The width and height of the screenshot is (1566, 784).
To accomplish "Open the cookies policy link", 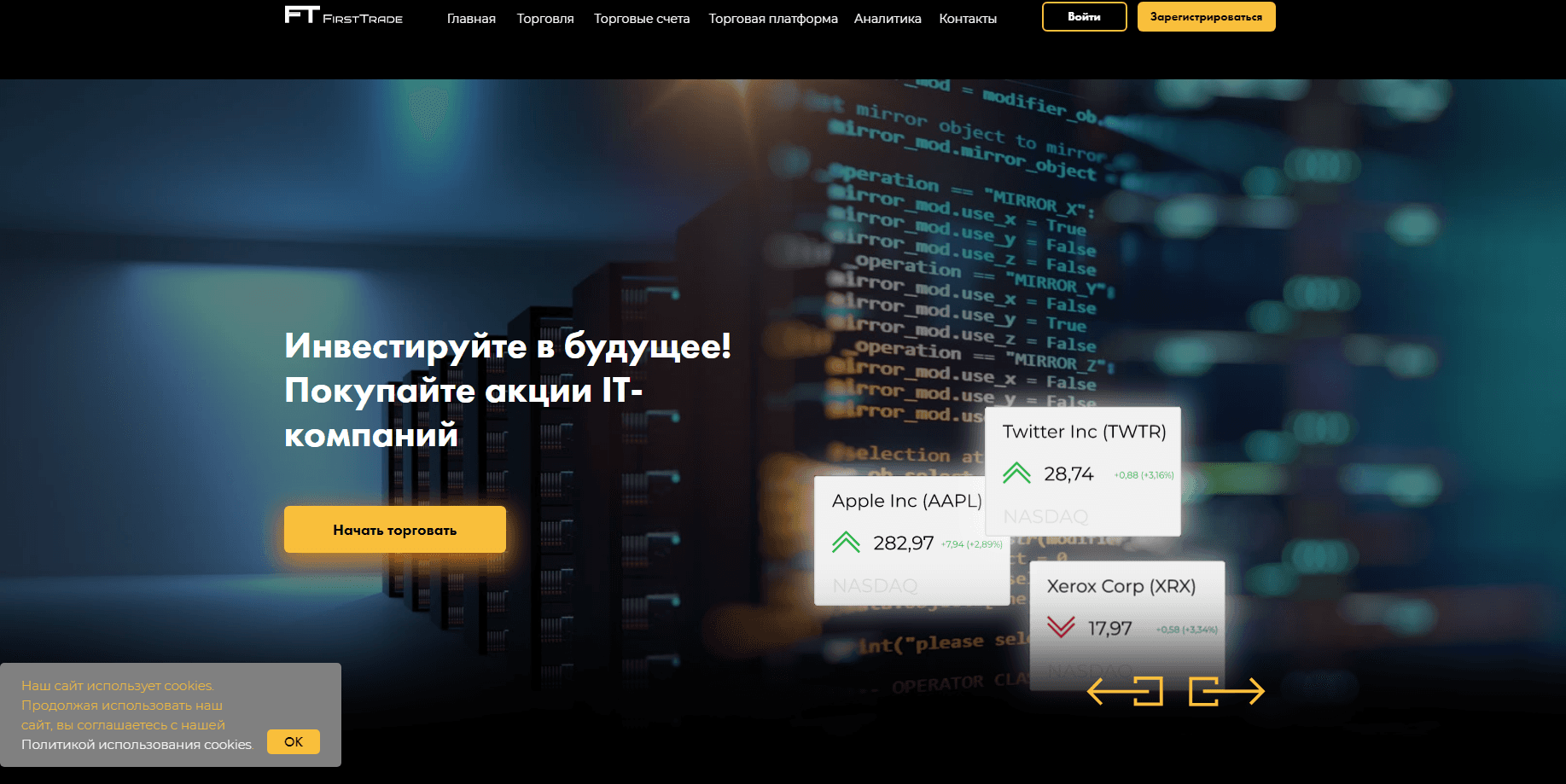I will click(137, 744).
